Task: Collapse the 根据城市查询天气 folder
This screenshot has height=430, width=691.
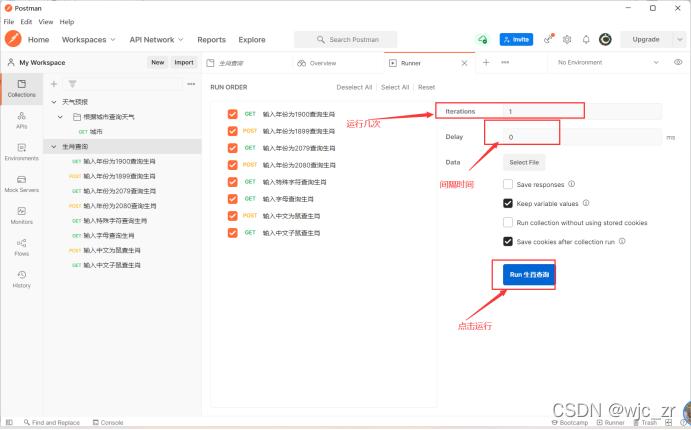Action: click(x=60, y=117)
